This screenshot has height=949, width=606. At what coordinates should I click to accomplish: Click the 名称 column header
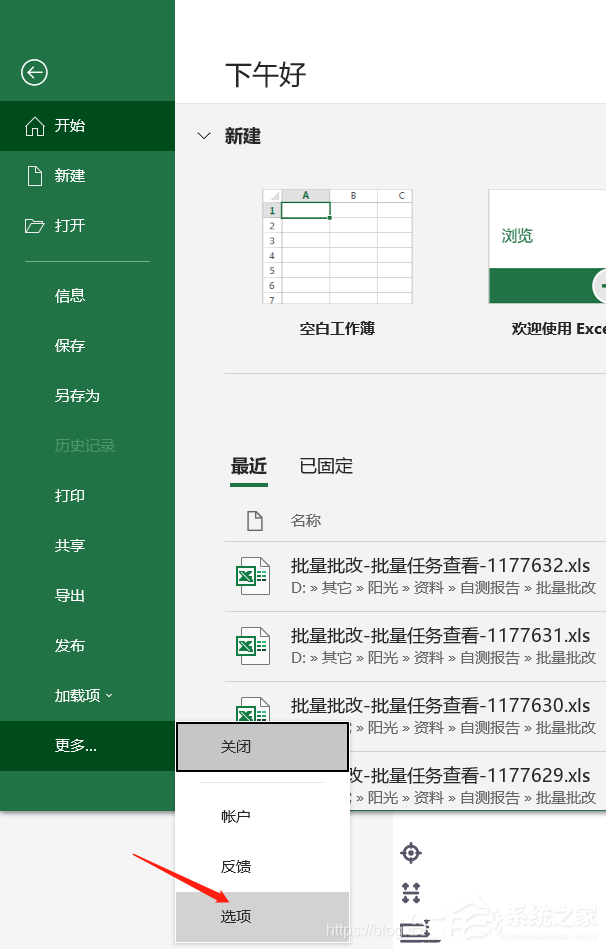306,521
